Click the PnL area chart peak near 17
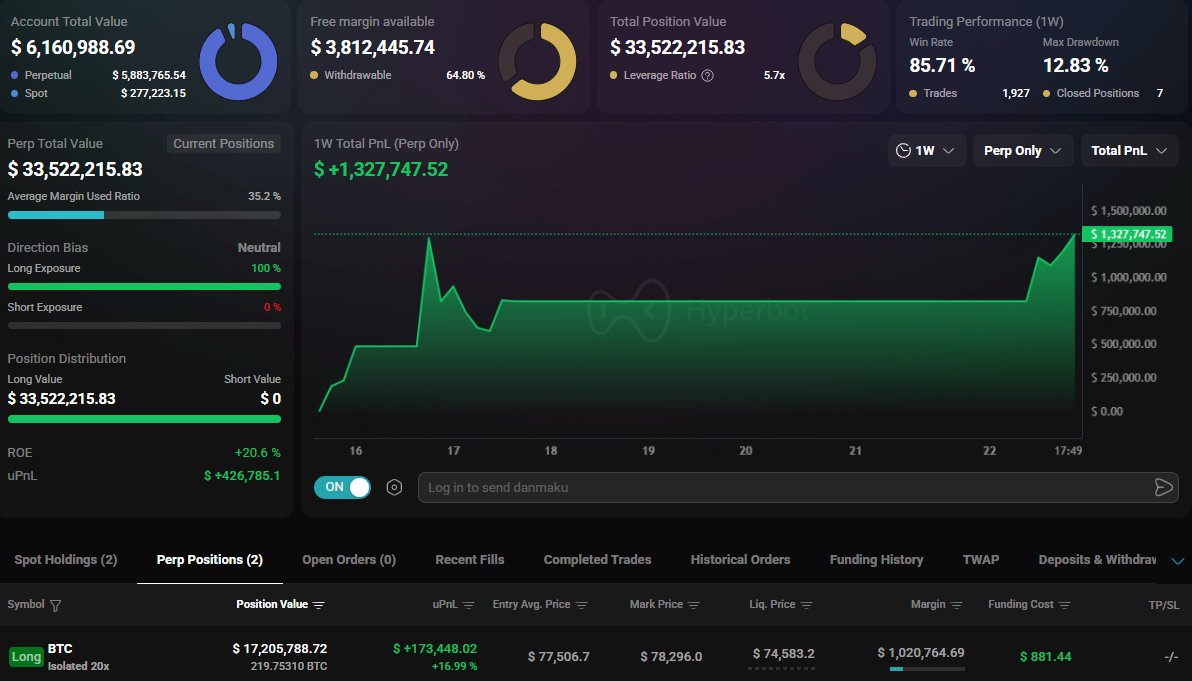The width and height of the screenshot is (1192, 681). pos(430,239)
